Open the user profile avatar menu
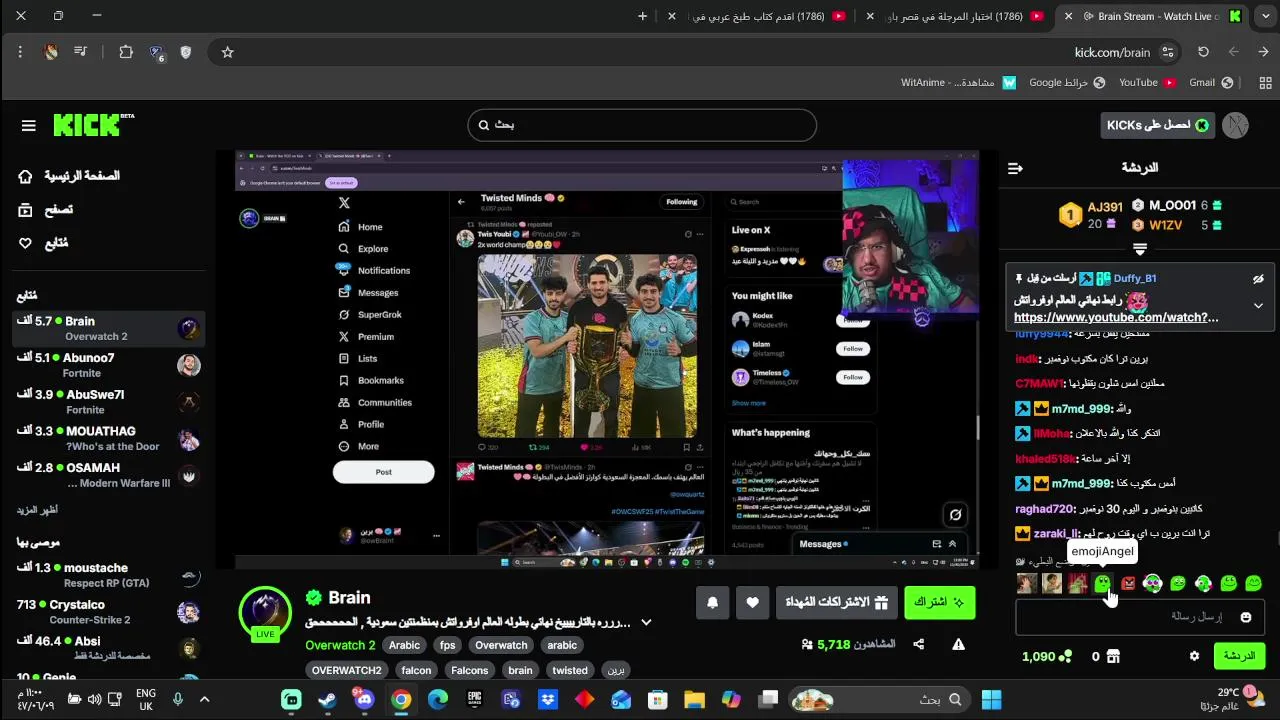This screenshot has height=720, width=1280. tap(1235, 125)
